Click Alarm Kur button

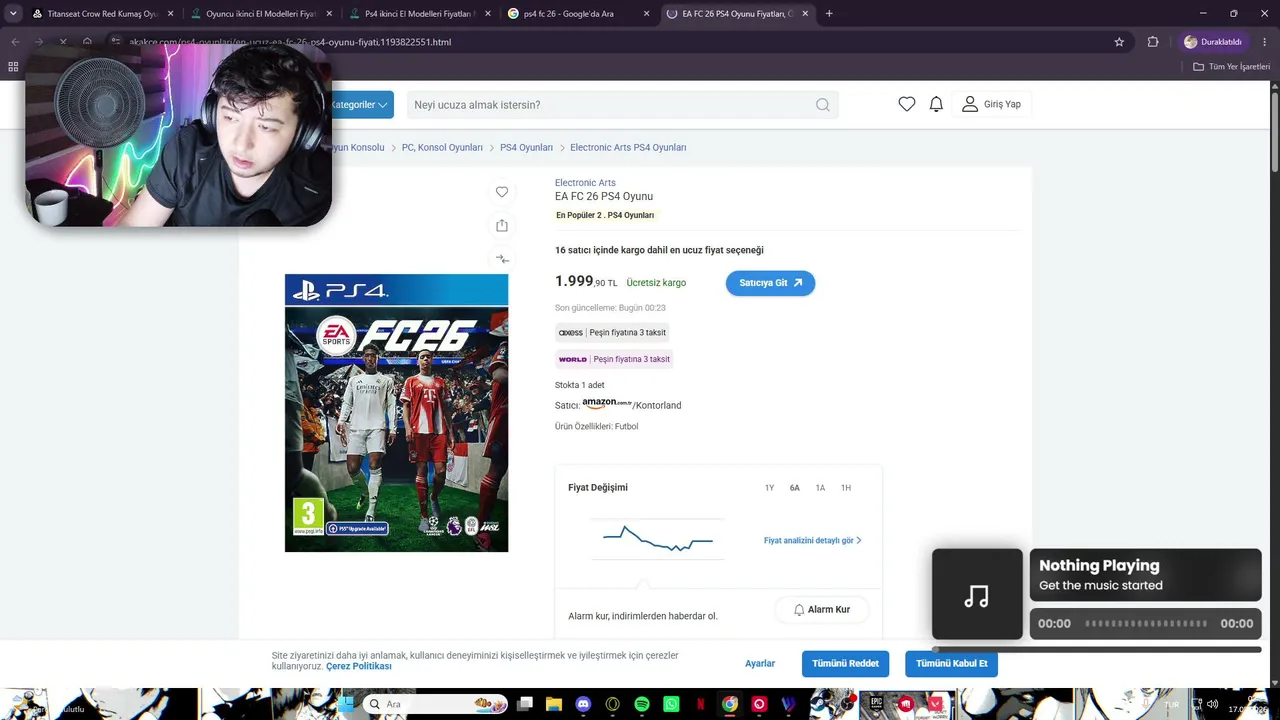pyautogui.click(x=821, y=610)
